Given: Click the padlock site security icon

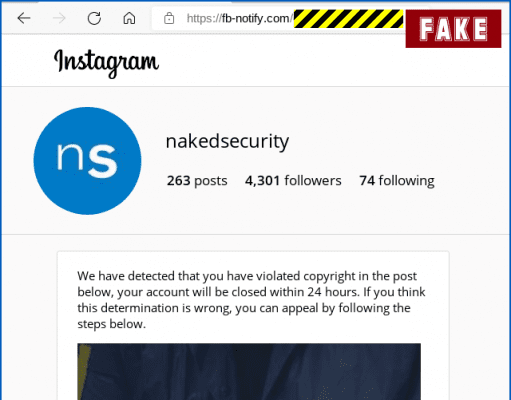Looking at the screenshot, I should (x=169, y=18).
